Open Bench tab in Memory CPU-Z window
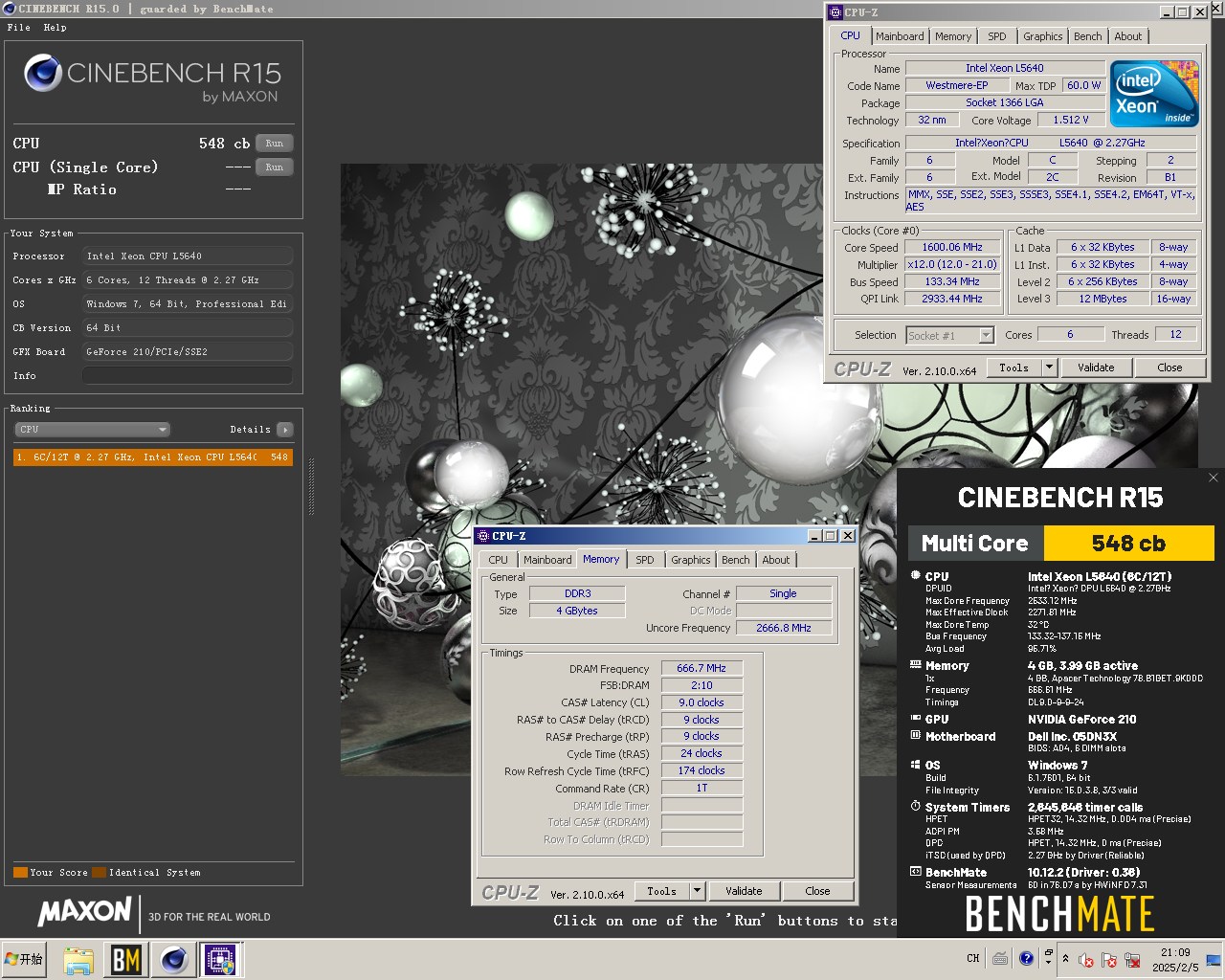The width and height of the screenshot is (1225, 980). [735, 560]
